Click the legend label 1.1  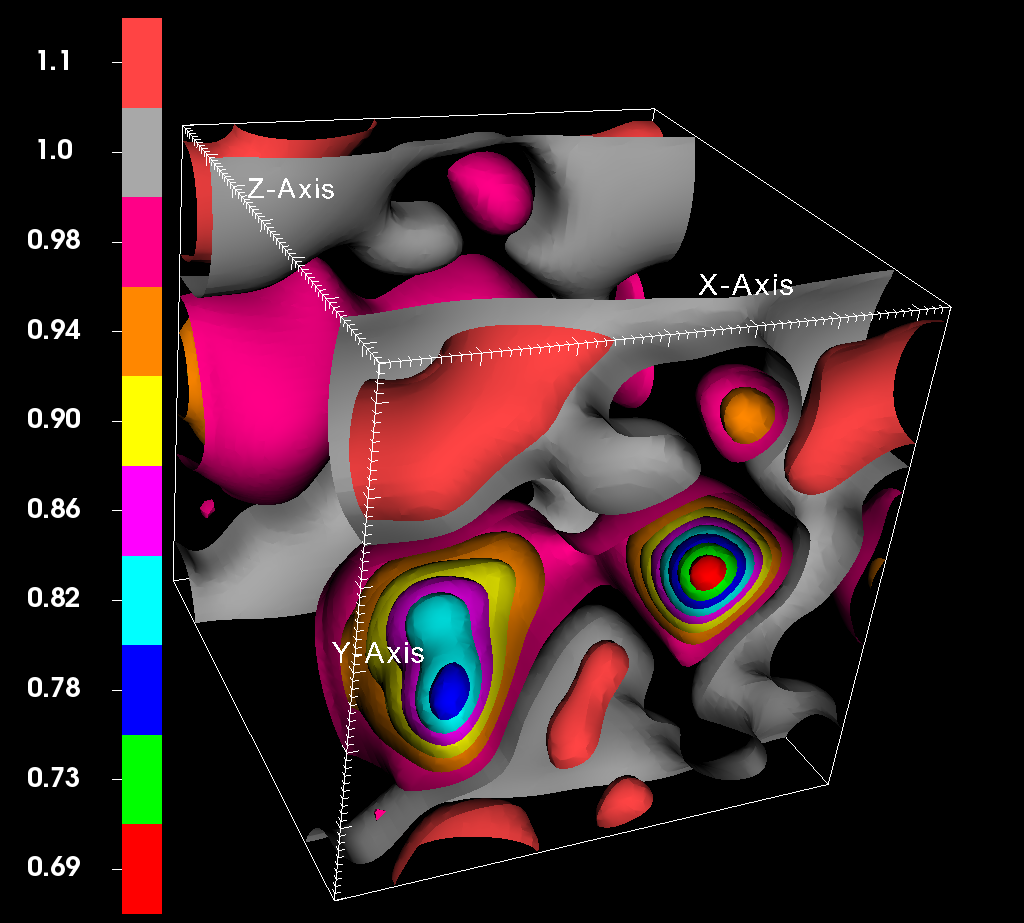54,61
